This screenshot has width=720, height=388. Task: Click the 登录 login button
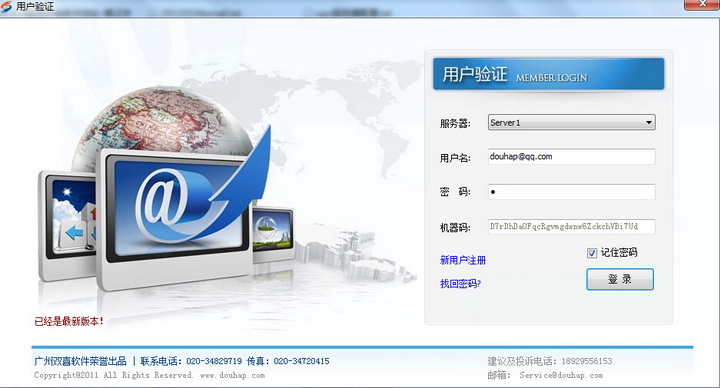pyautogui.click(x=620, y=279)
